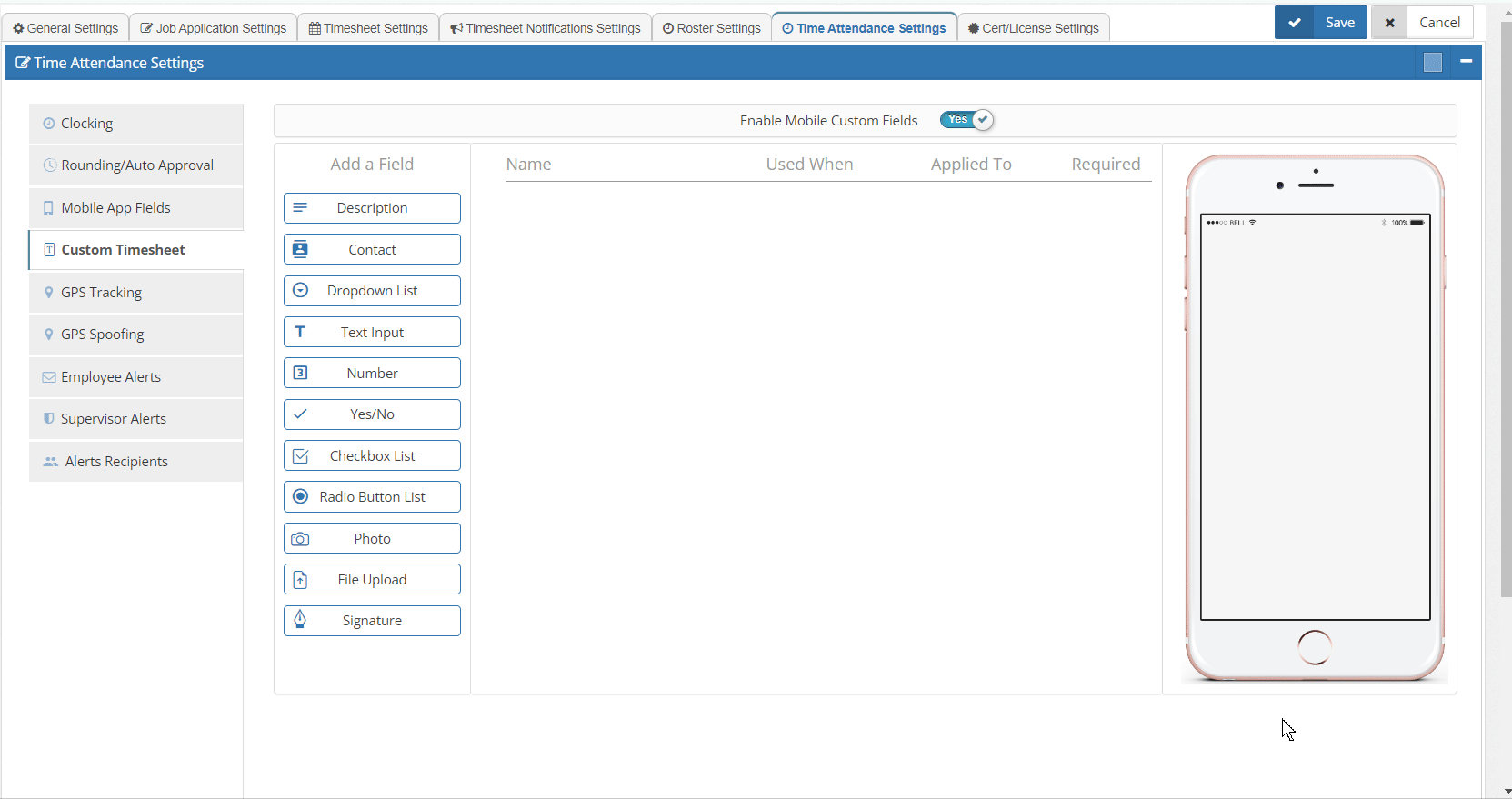Click the Number field icon
1512x799 pixels.
(300, 373)
